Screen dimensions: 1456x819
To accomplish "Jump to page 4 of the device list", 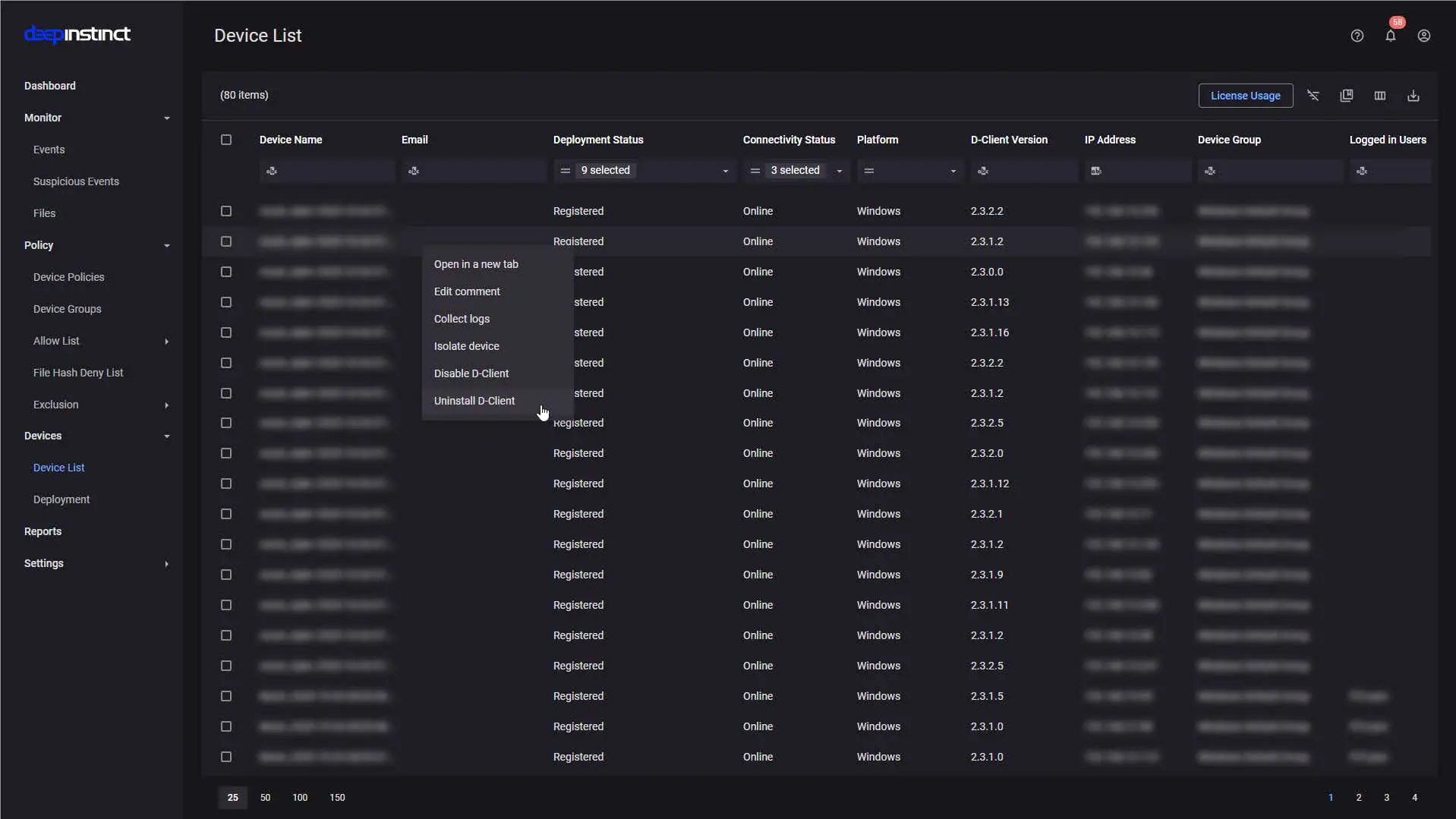I will click(1415, 798).
